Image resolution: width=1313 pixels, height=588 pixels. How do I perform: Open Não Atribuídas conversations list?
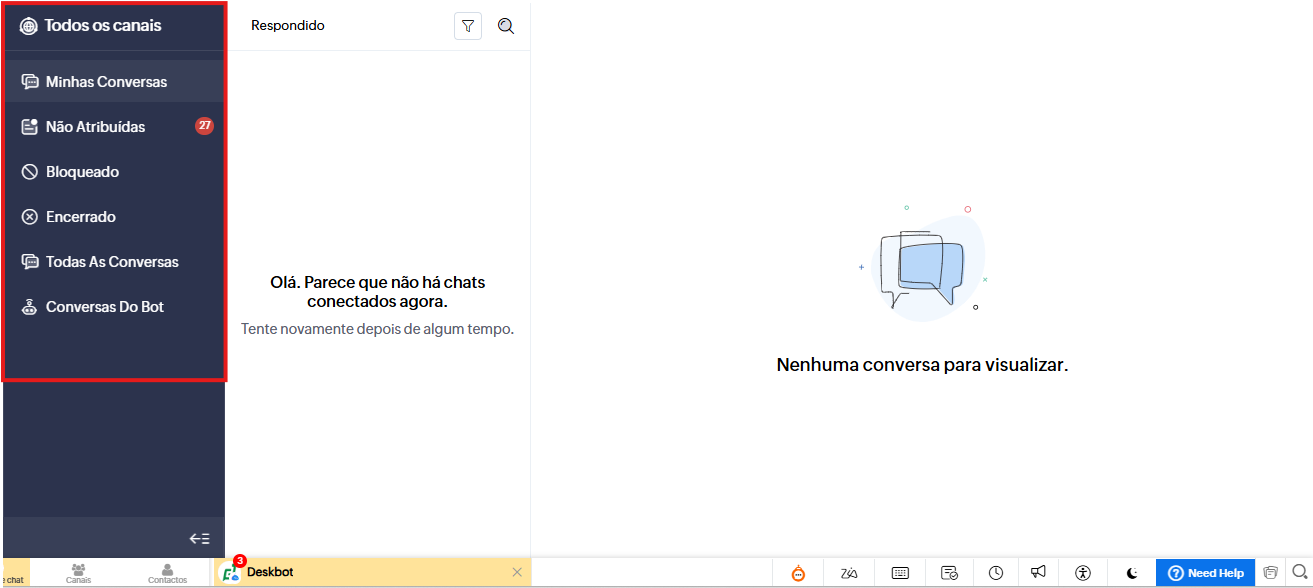click(x=95, y=127)
